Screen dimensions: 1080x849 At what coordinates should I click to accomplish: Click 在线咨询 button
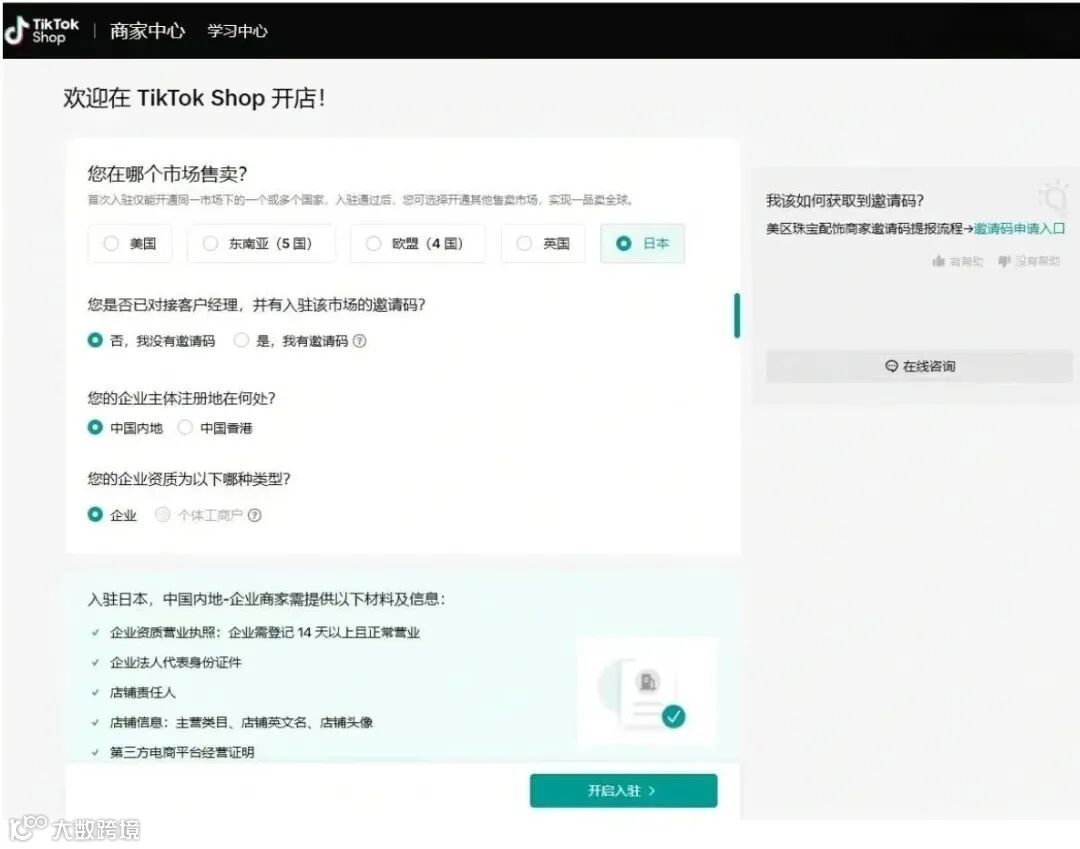920,366
